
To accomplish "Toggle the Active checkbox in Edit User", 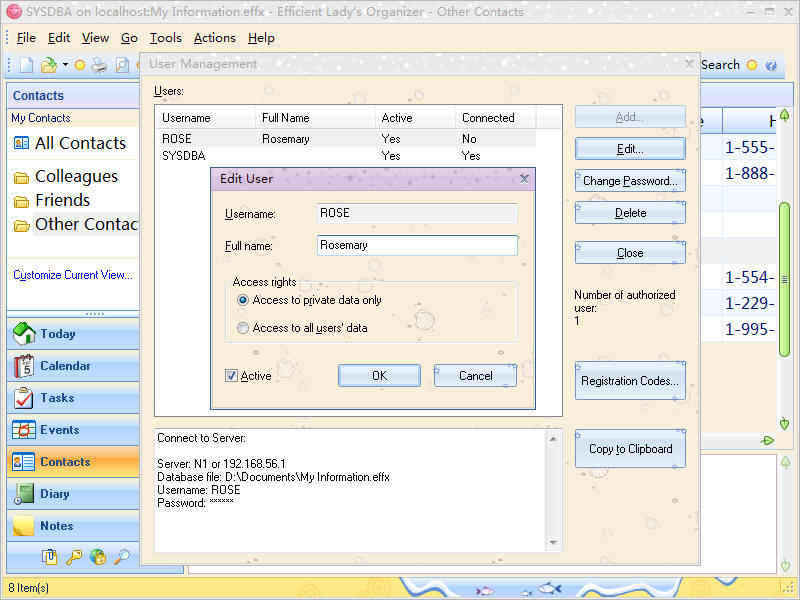I will [231, 376].
